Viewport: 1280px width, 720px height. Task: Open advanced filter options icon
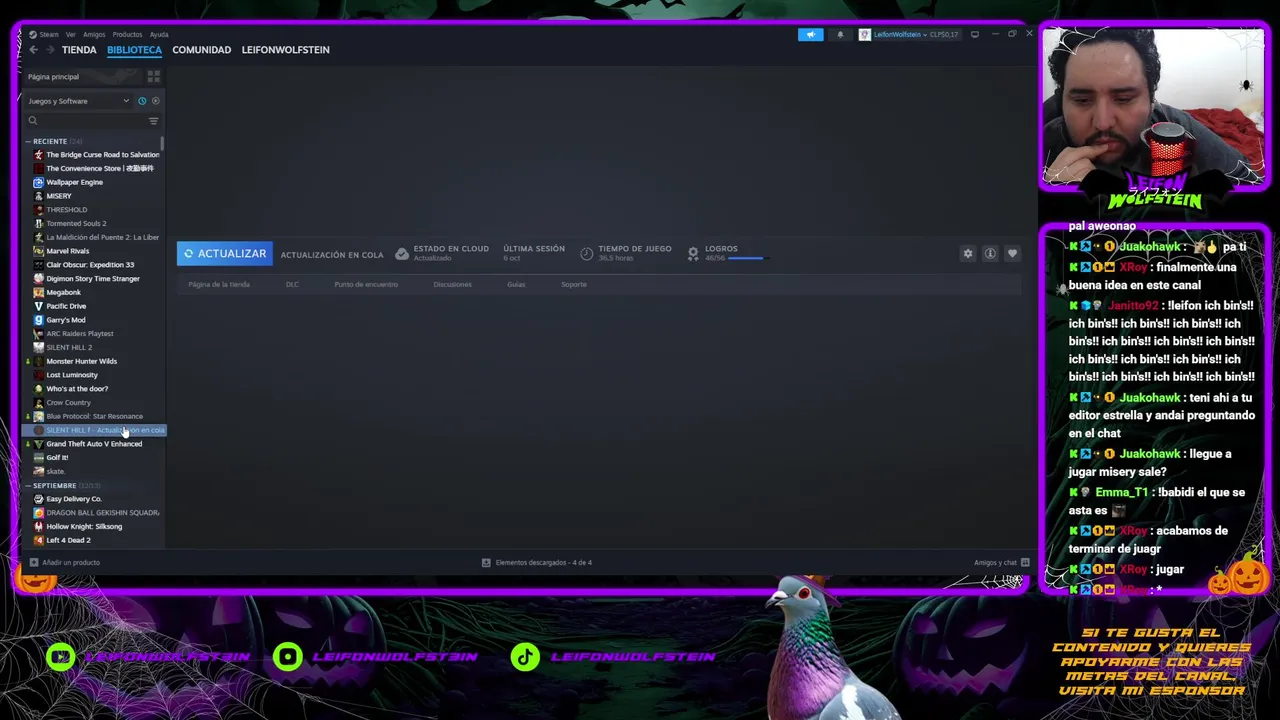click(153, 121)
